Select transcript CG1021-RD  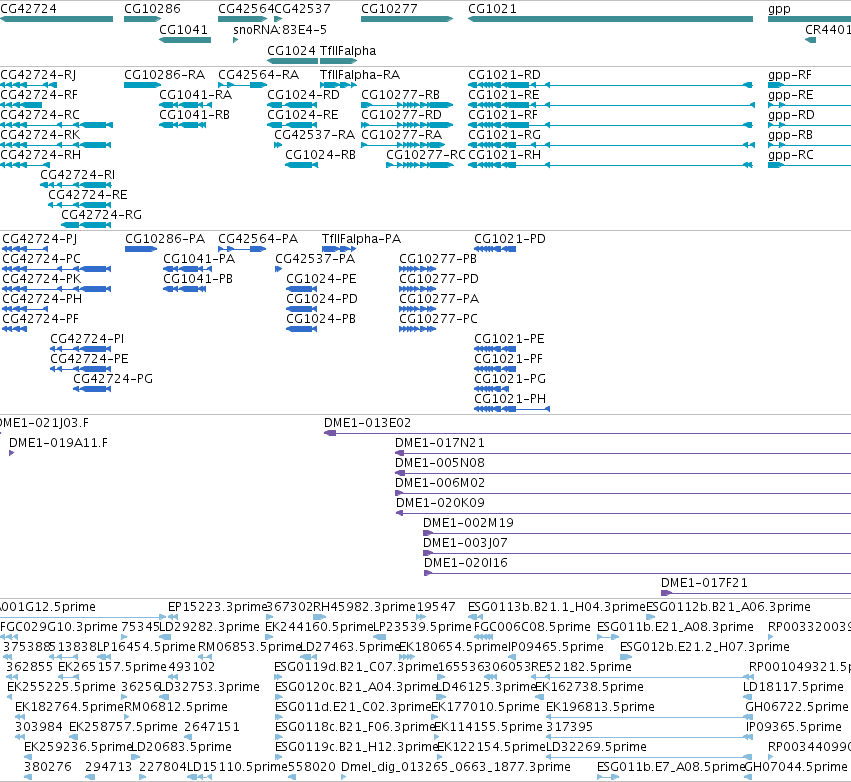pyautogui.click(x=611, y=85)
